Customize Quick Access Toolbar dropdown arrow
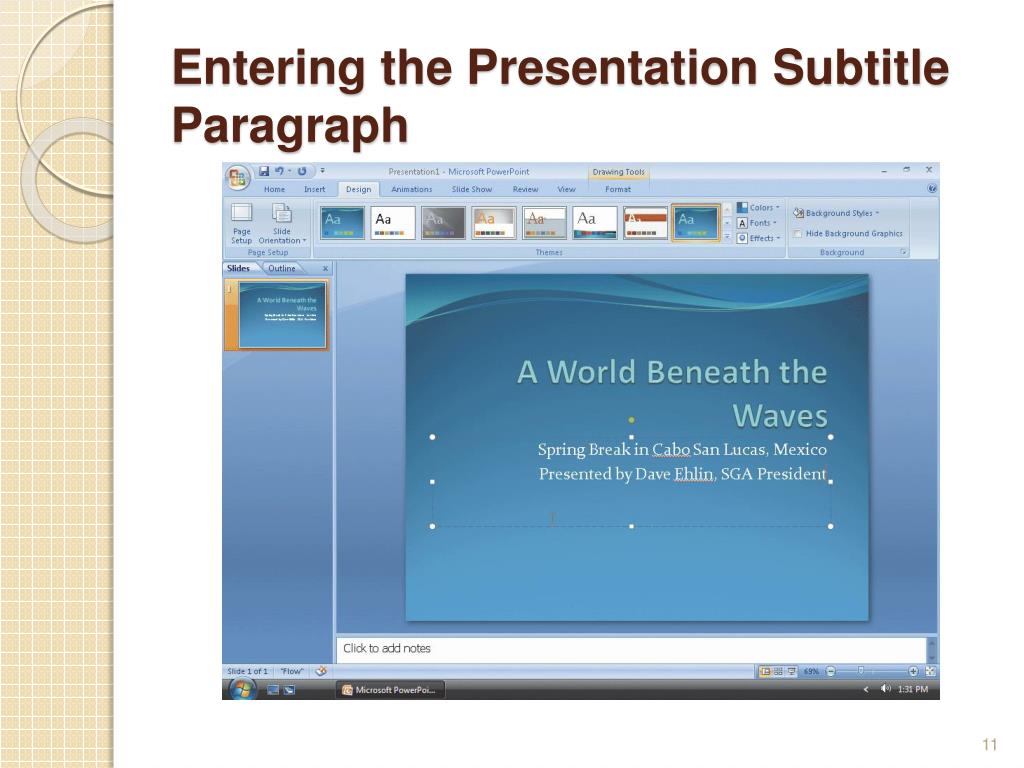1024x768 pixels. tap(323, 171)
